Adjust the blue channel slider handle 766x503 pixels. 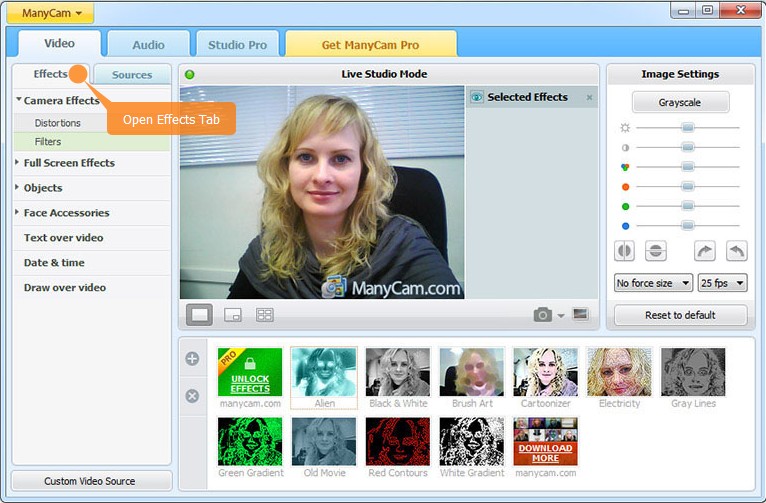pyautogui.click(x=688, y=225)
